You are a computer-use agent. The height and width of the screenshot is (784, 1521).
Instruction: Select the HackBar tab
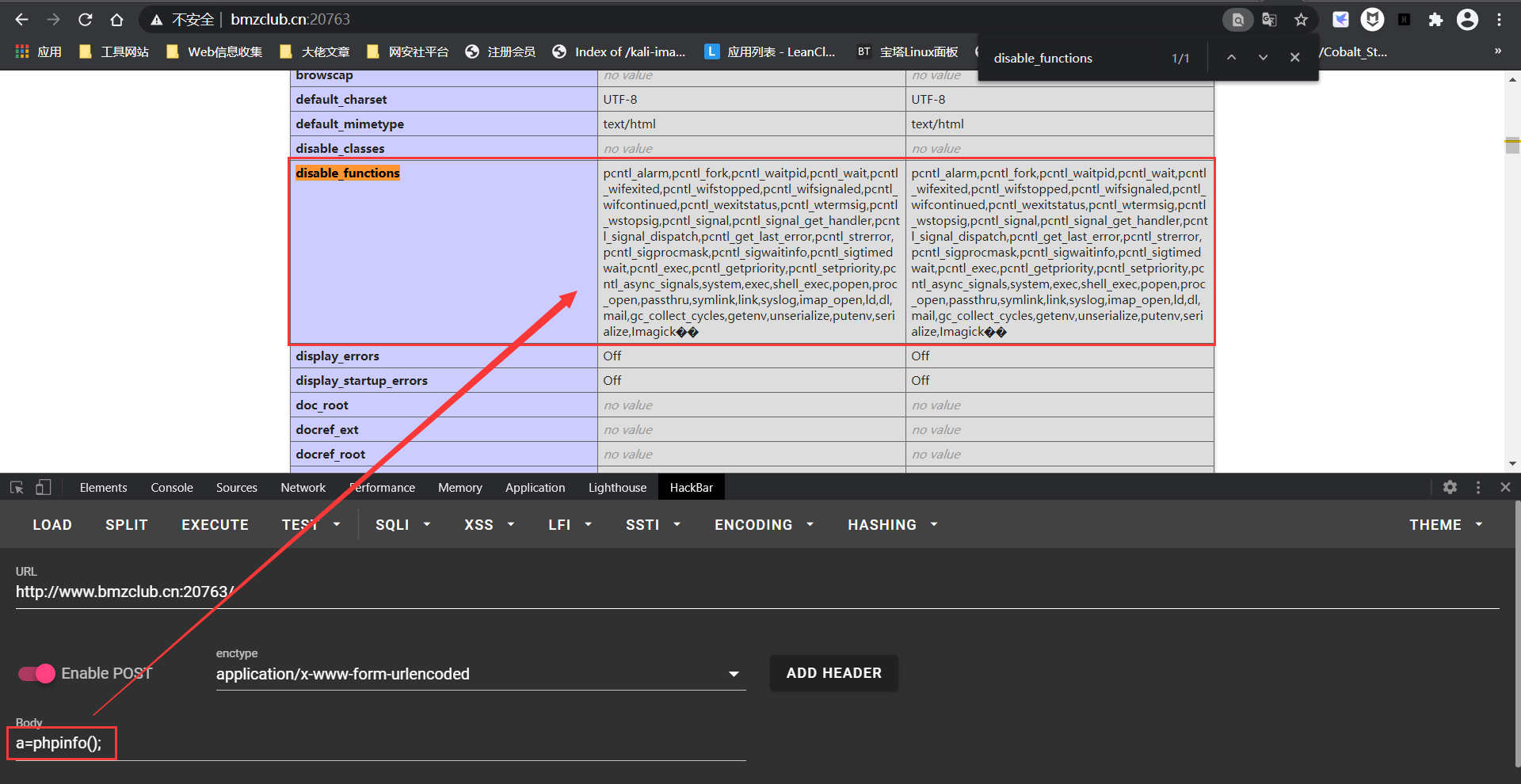coord(692,487)
